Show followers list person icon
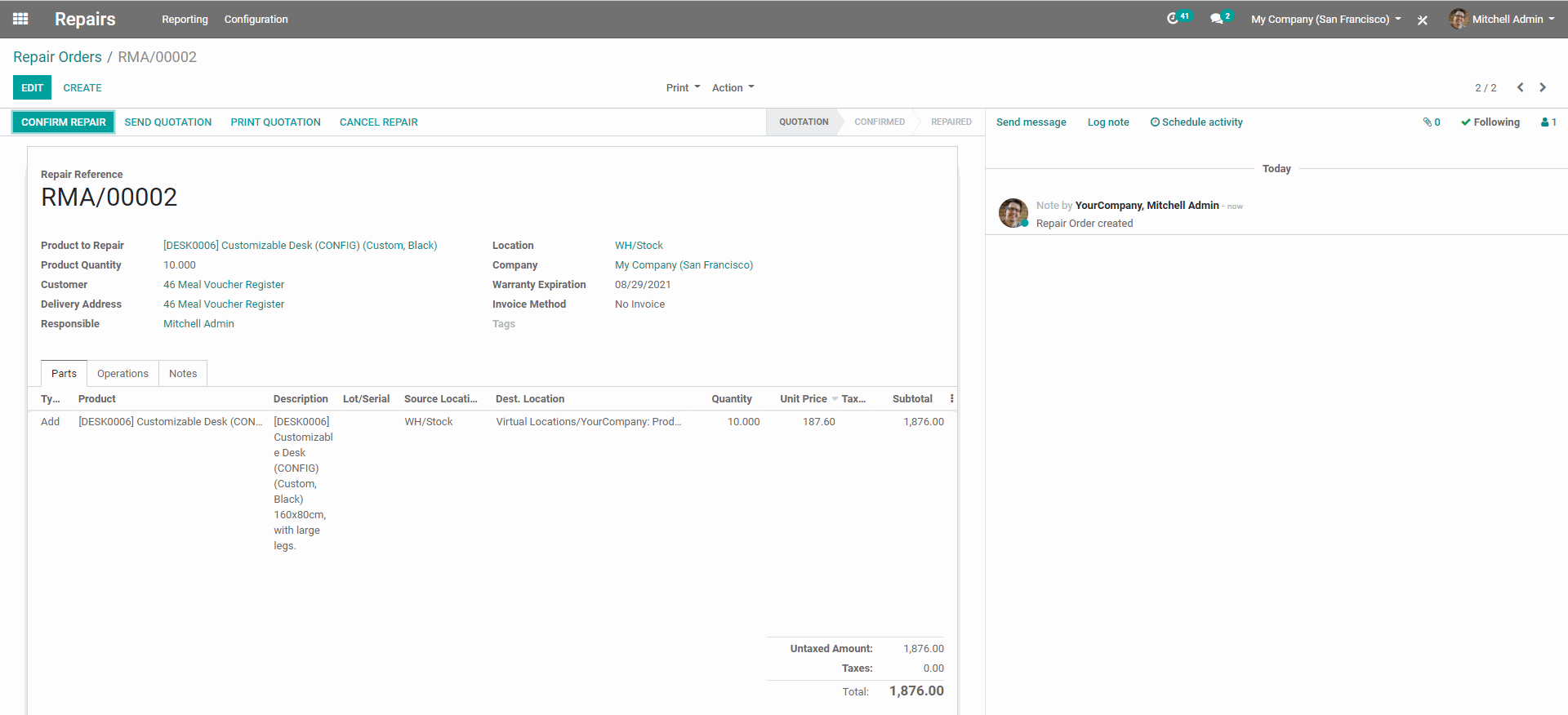The width and height of the screenshot is (1568, 715). point(1548,122)
